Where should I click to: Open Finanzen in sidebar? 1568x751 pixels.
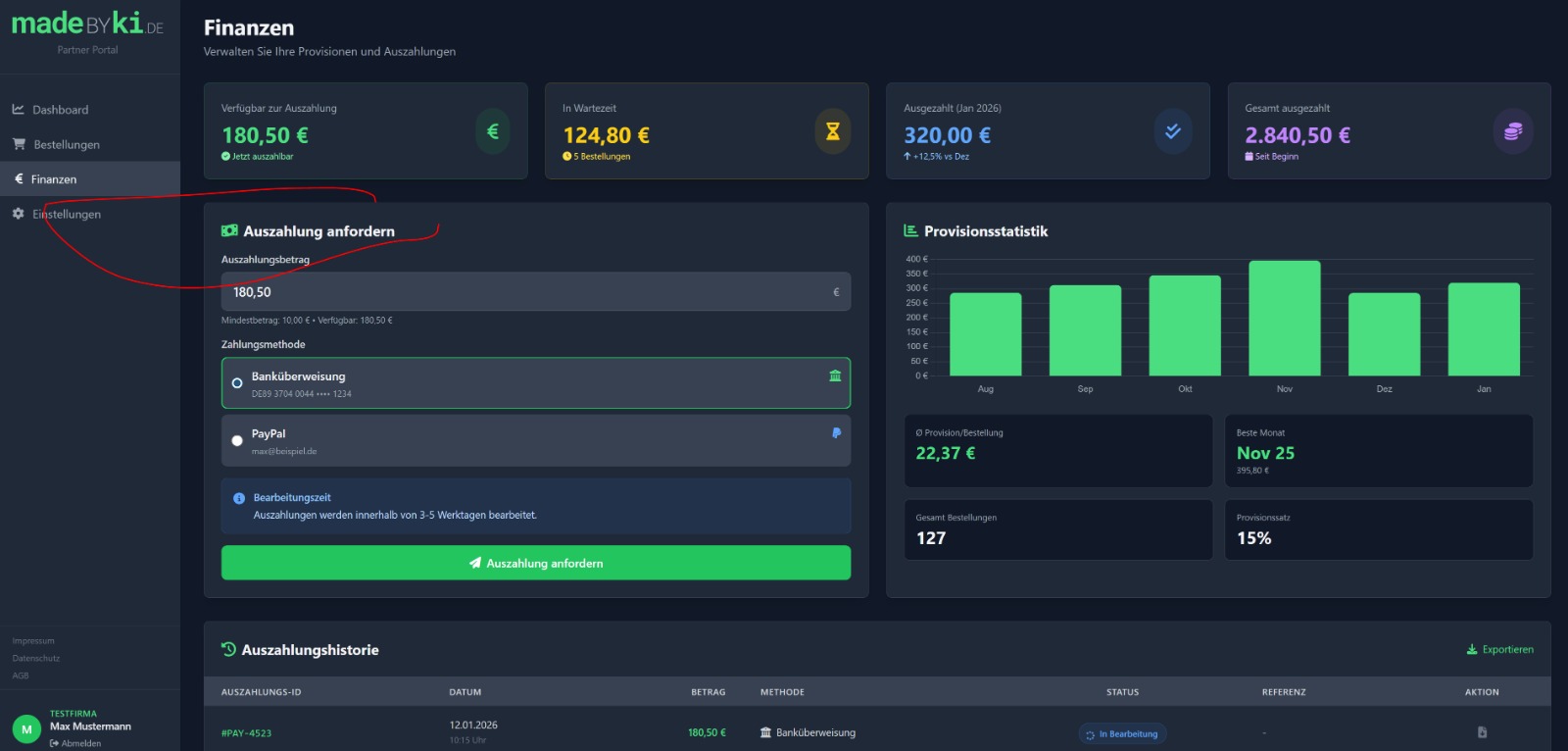(90, 179)
